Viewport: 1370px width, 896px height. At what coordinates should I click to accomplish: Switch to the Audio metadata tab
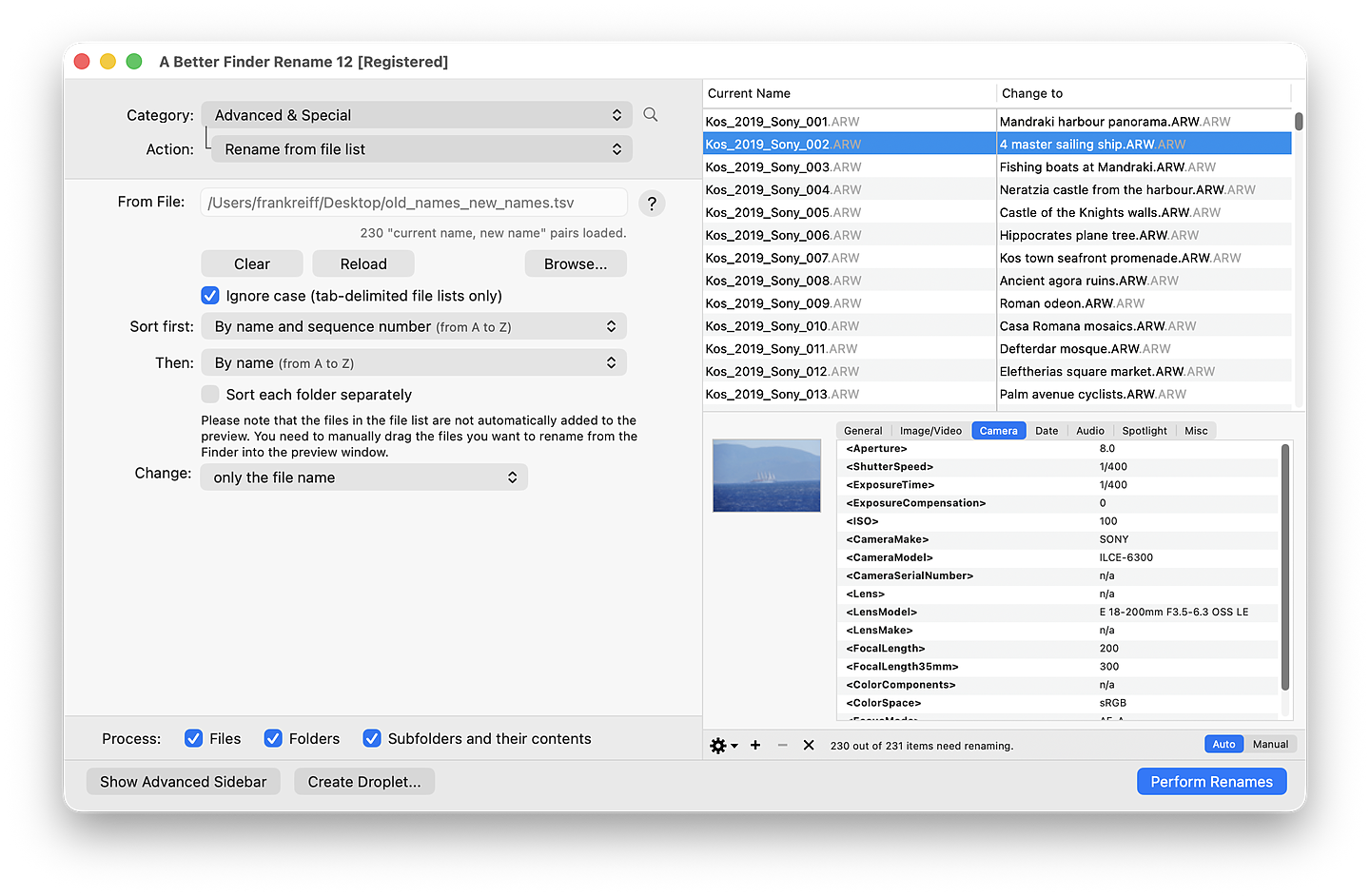(1090, 431)
